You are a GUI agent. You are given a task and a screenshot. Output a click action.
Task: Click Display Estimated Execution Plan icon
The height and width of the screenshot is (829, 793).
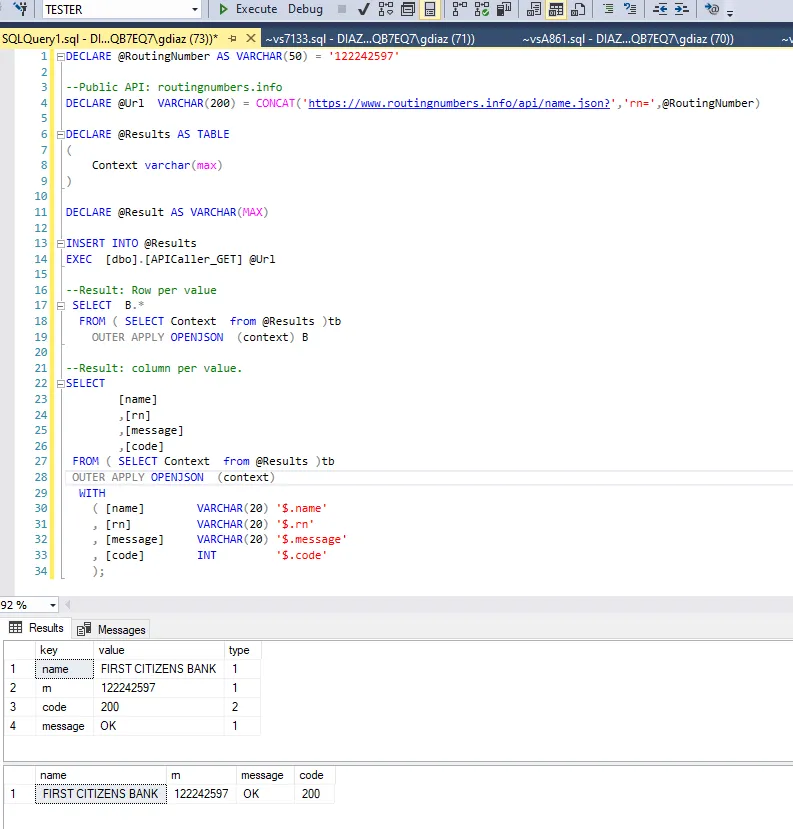385,10
